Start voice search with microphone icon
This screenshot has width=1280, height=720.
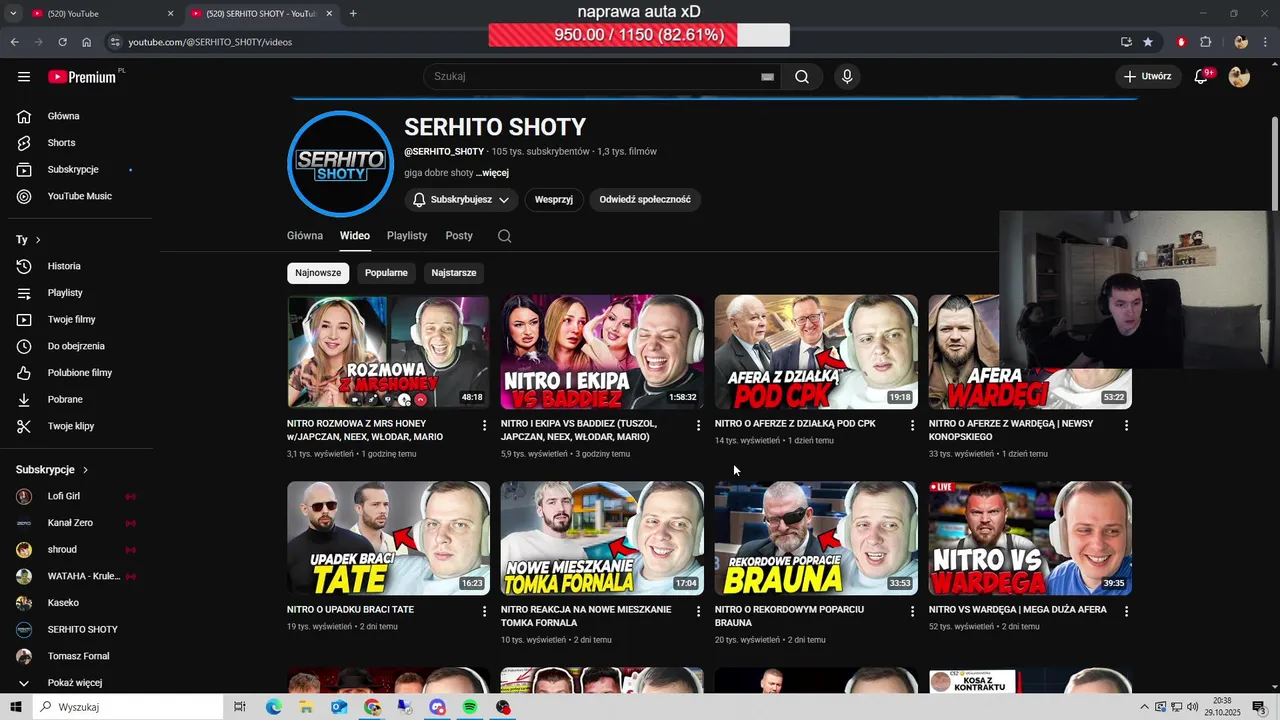(847, 77)
